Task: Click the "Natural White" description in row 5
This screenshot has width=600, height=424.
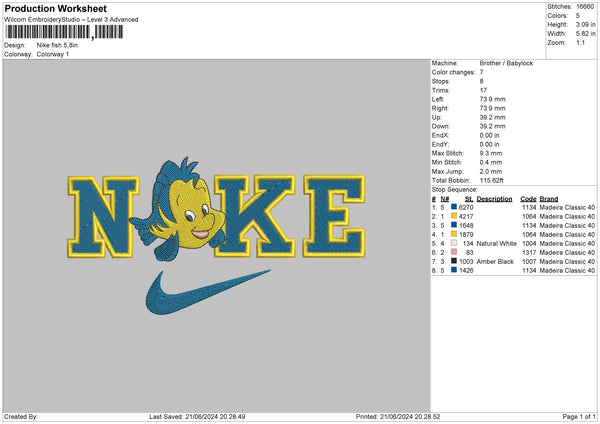Action: [x=497, y=243]
